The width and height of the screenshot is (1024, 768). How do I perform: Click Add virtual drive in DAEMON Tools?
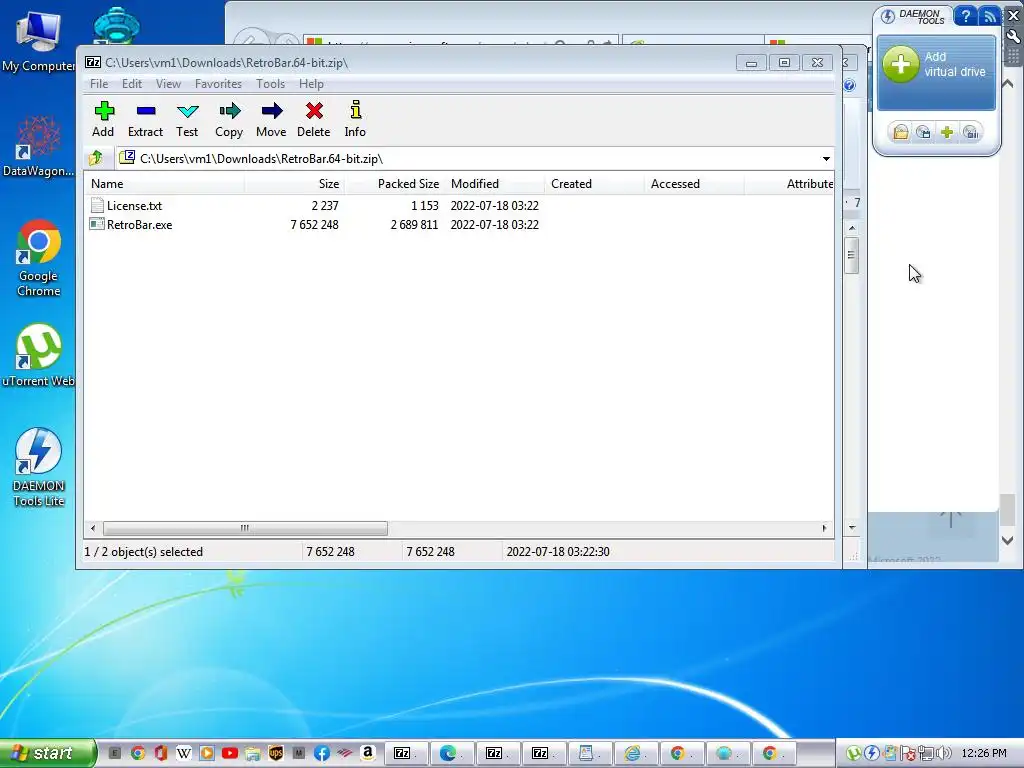pos(936,72)
